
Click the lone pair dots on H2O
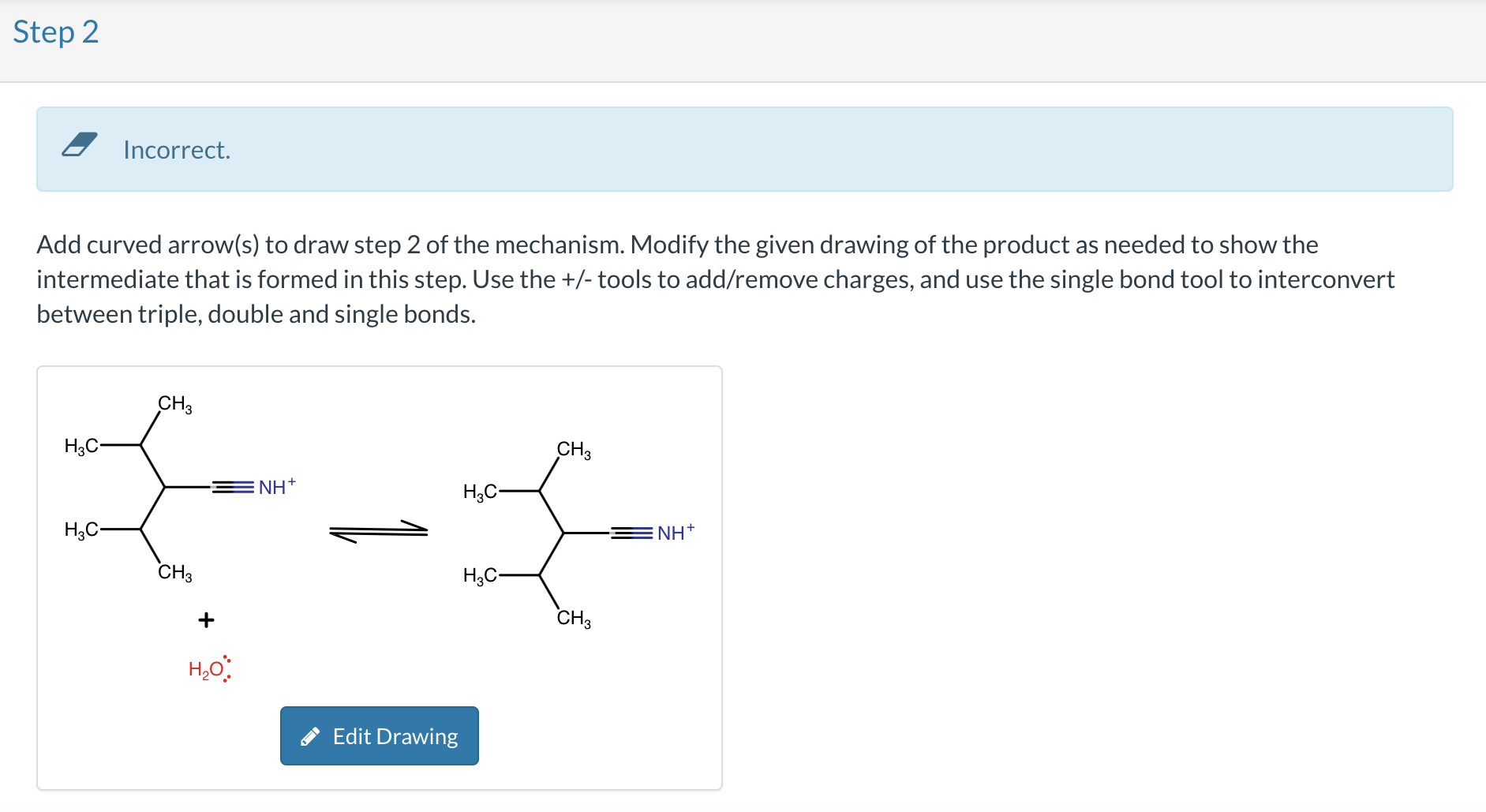point(228,668)
